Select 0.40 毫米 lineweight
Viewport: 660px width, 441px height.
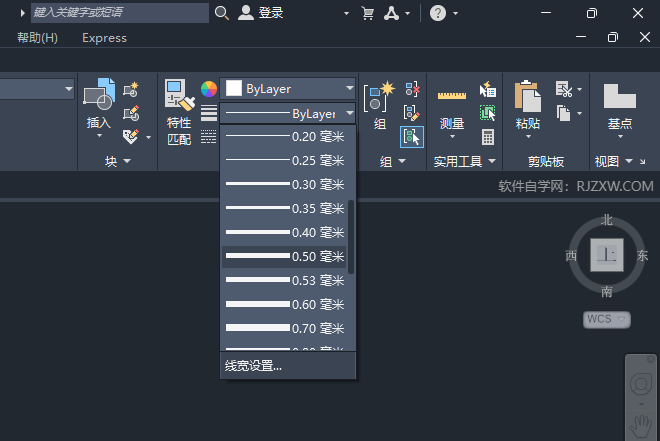click(284, 232)
